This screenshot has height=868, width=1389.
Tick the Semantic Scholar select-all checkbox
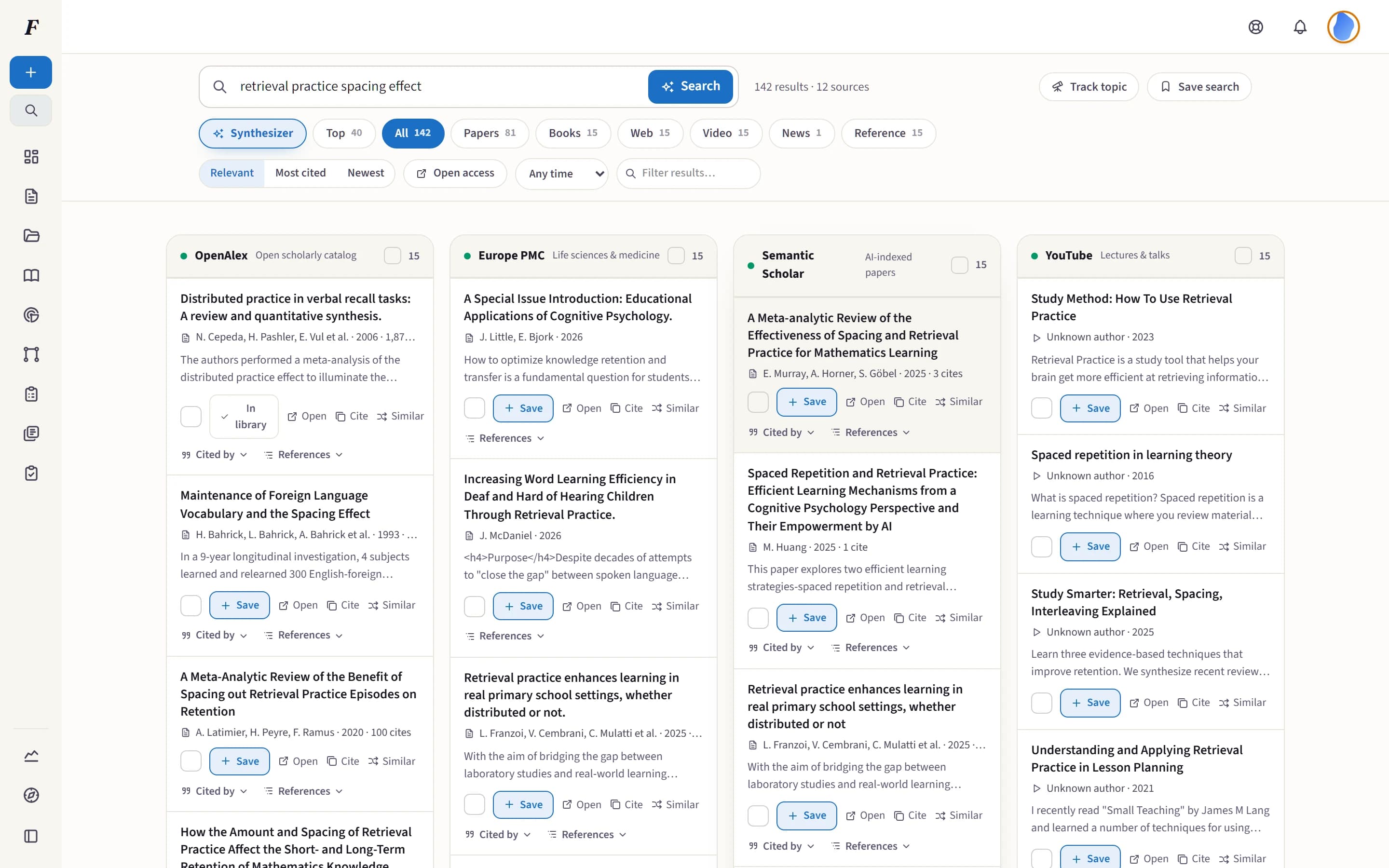(x=960, y=265)
